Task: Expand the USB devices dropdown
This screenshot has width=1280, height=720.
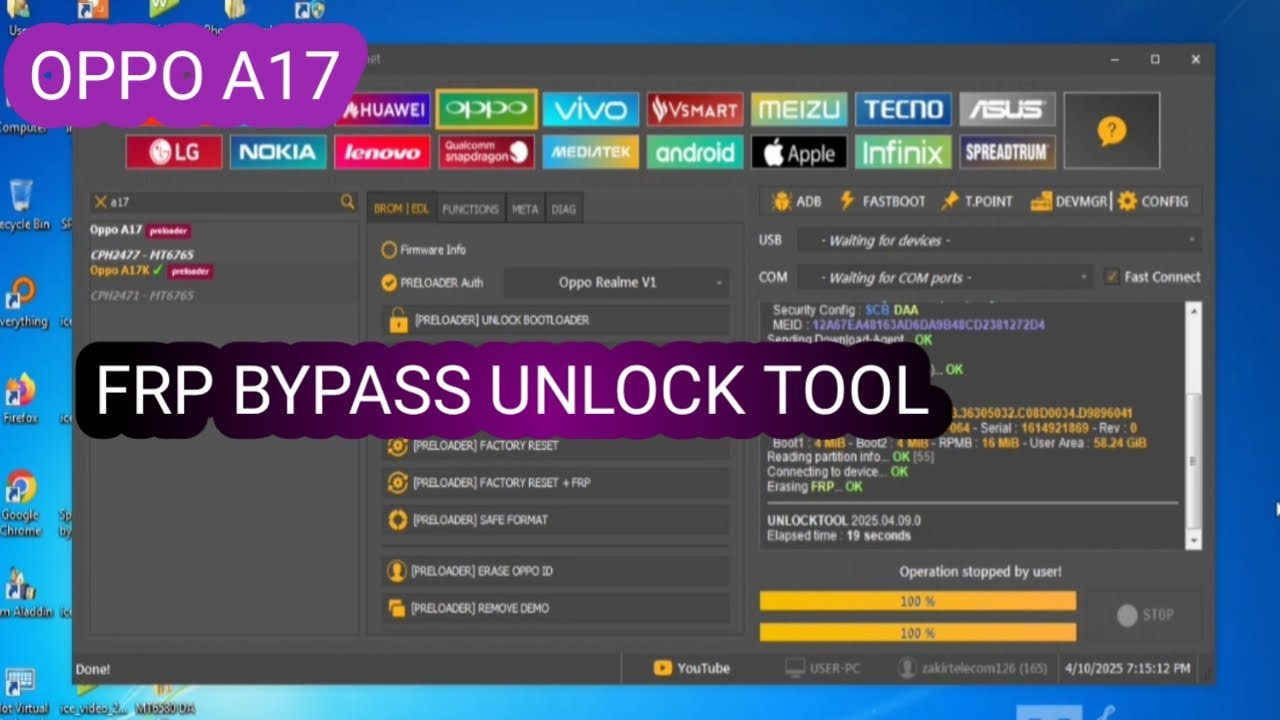Action: (x=999, y=240)
